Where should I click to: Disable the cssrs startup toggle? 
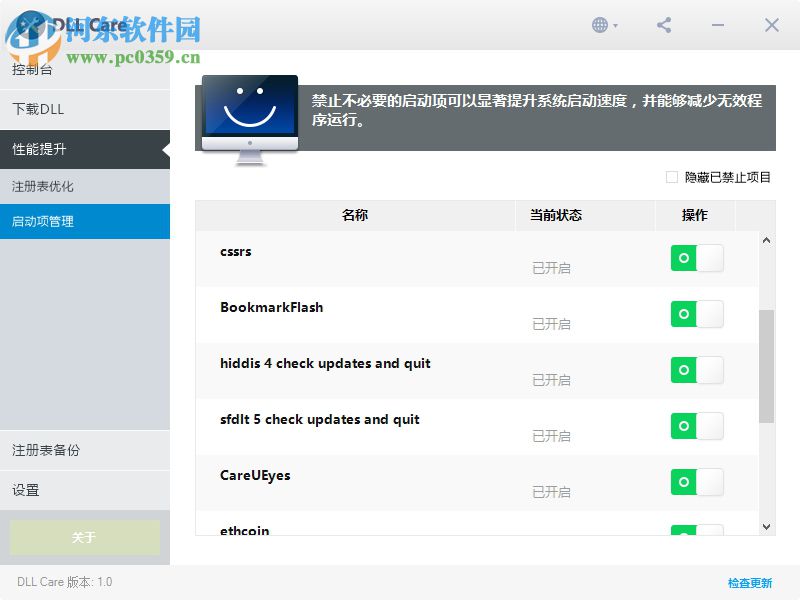click(697, 258)
